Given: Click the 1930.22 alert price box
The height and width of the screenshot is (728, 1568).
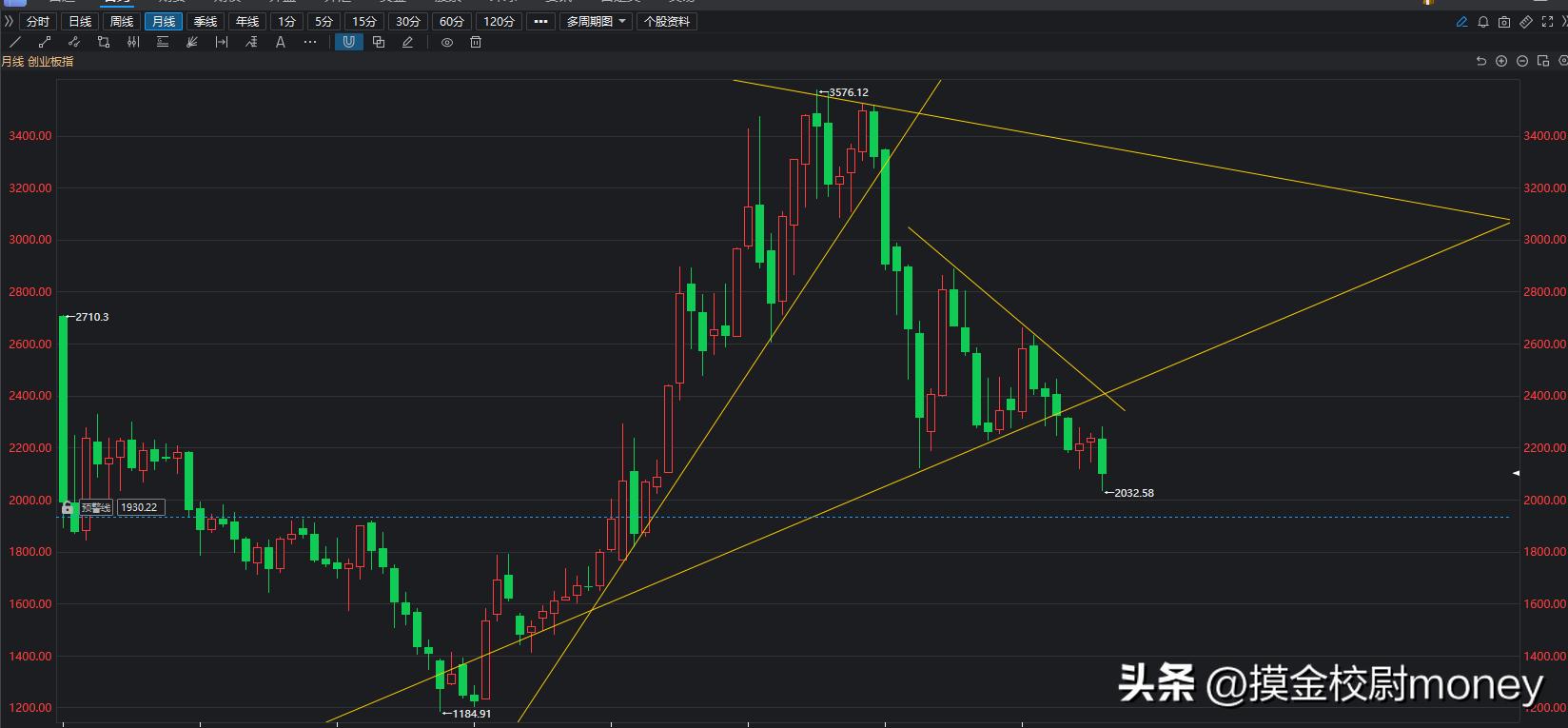Looking at the screenshot, I should pyautogui.click(x=139, y=508).
